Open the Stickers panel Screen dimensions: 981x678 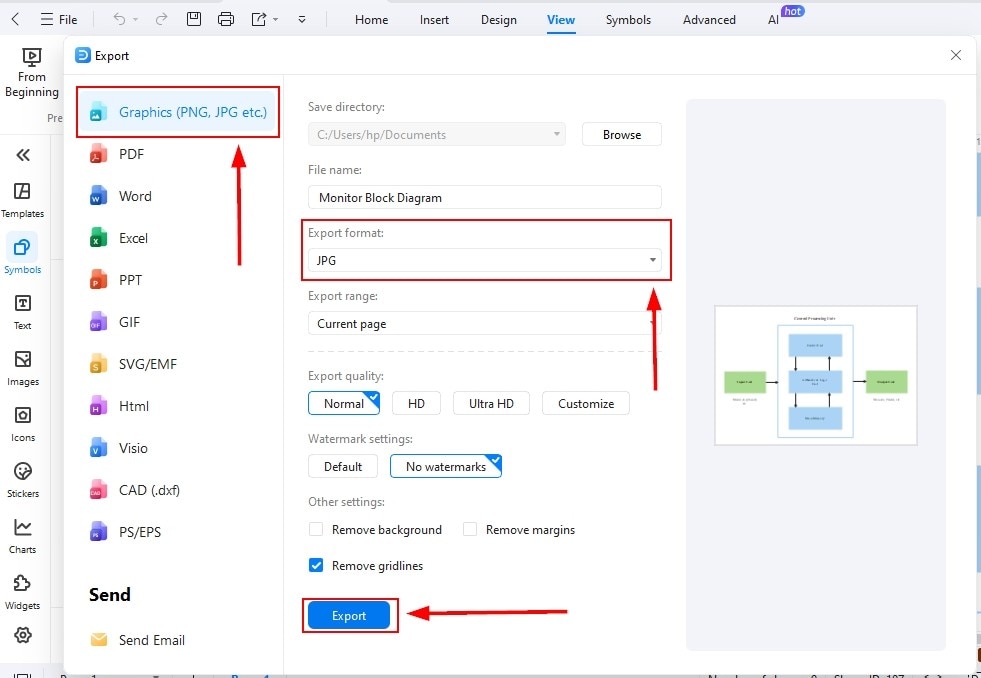(x=22, y=478)
